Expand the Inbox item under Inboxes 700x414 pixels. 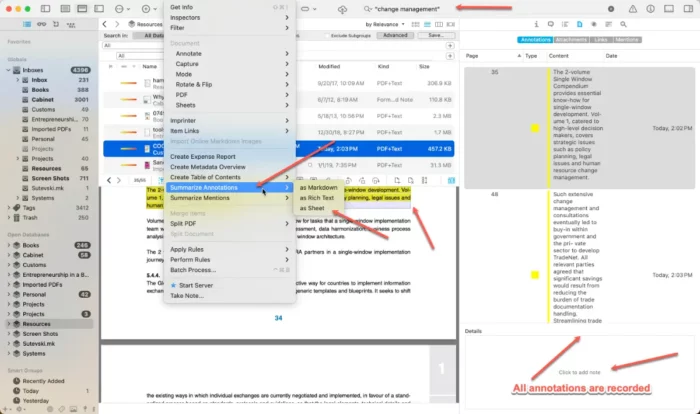[x=17, y=80]
